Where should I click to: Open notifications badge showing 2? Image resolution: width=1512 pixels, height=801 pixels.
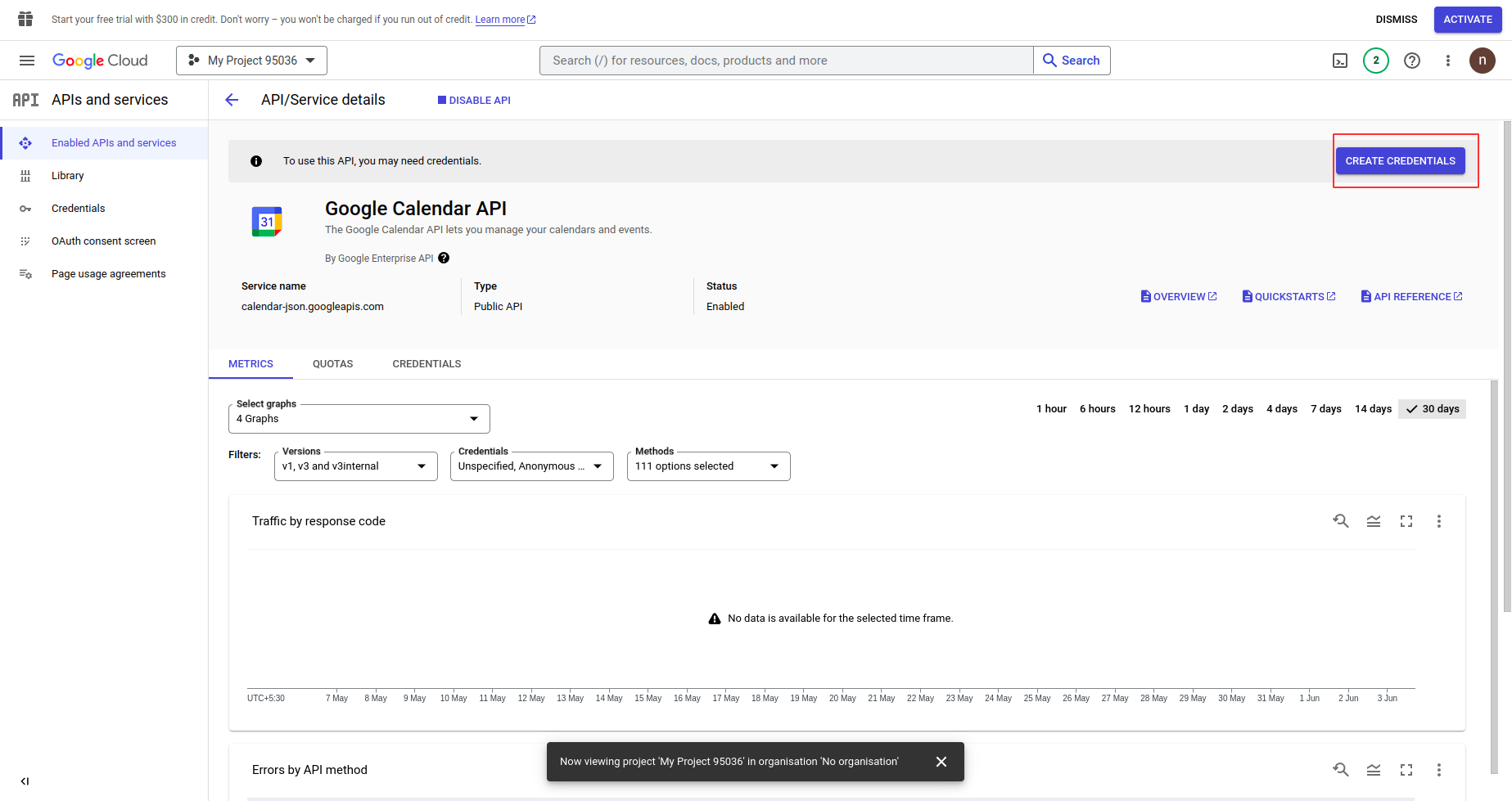[x=1376, y=61]
